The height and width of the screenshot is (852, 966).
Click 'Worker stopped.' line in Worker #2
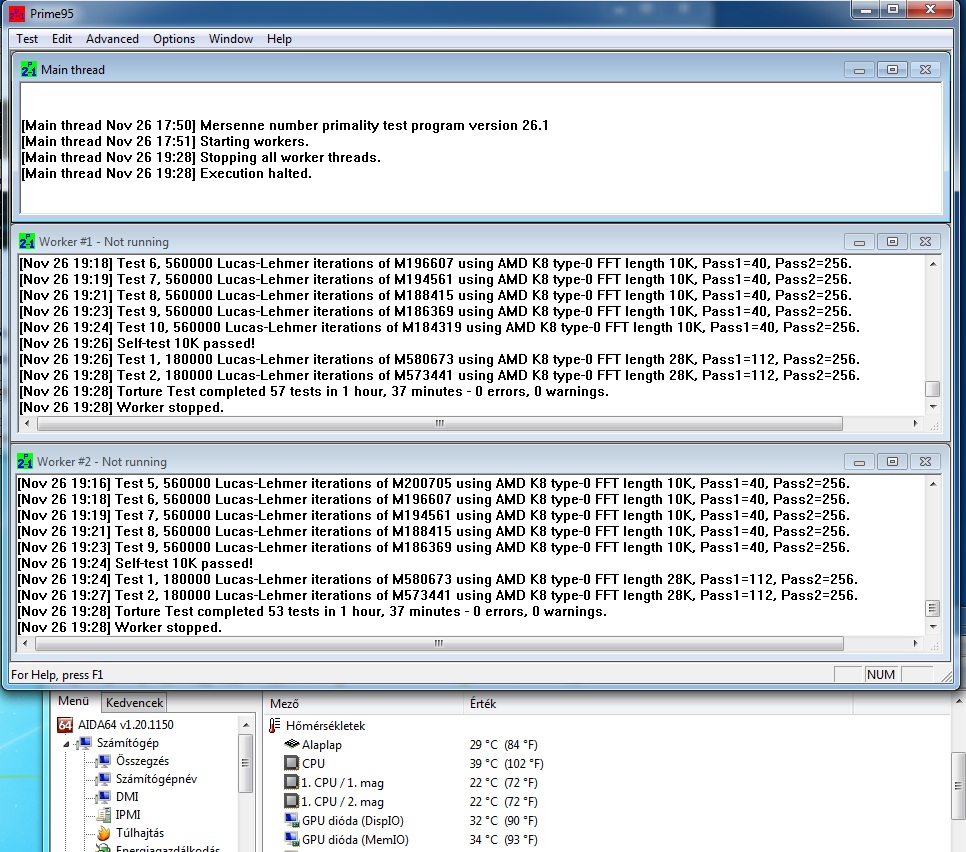pyautogui.click(x=120, y=627)
